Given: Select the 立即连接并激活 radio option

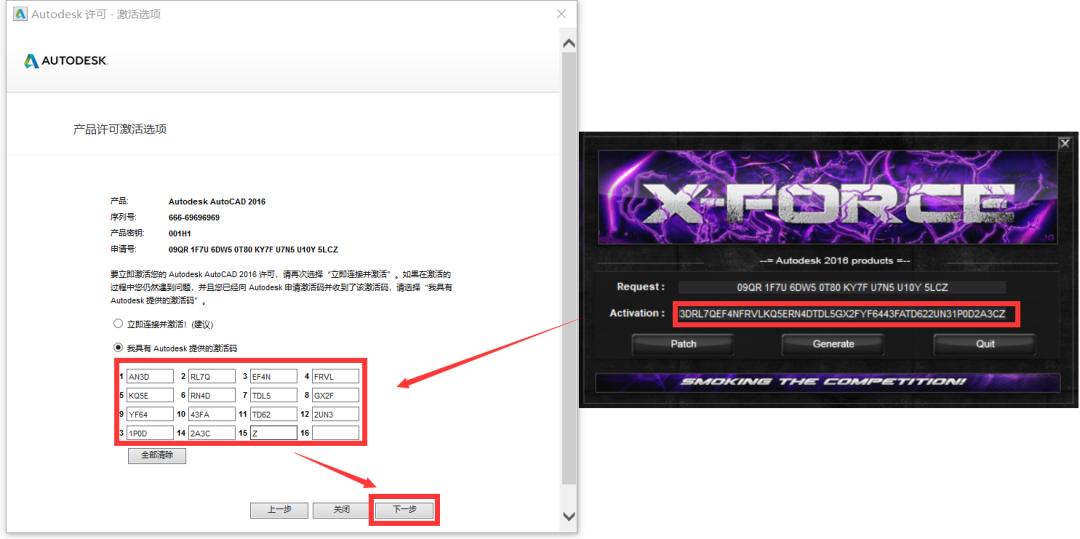Looking at the screenshot, I should tap(118, 324).
